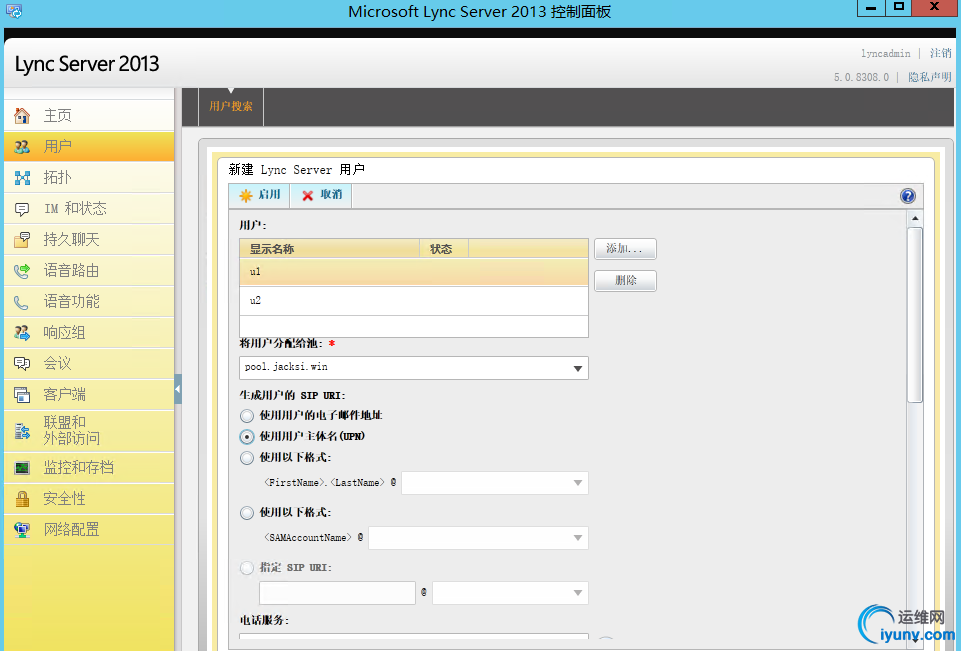Click the 删除 button
Viewport: 961px width, 651px height.
click(625, 281)
